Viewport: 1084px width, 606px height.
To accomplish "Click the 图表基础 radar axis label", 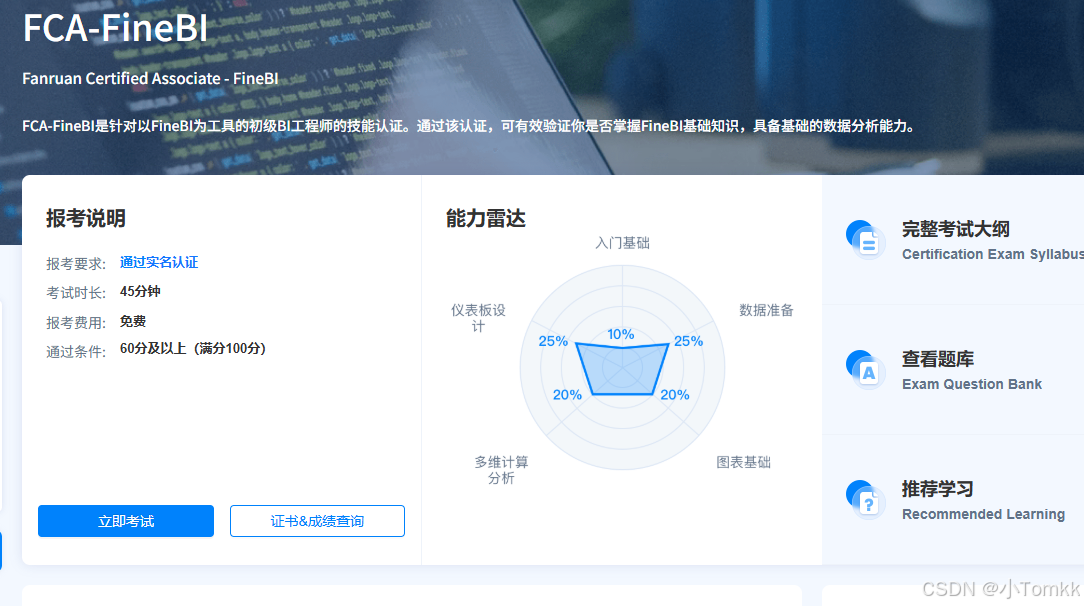I will [x=743, y=462].
